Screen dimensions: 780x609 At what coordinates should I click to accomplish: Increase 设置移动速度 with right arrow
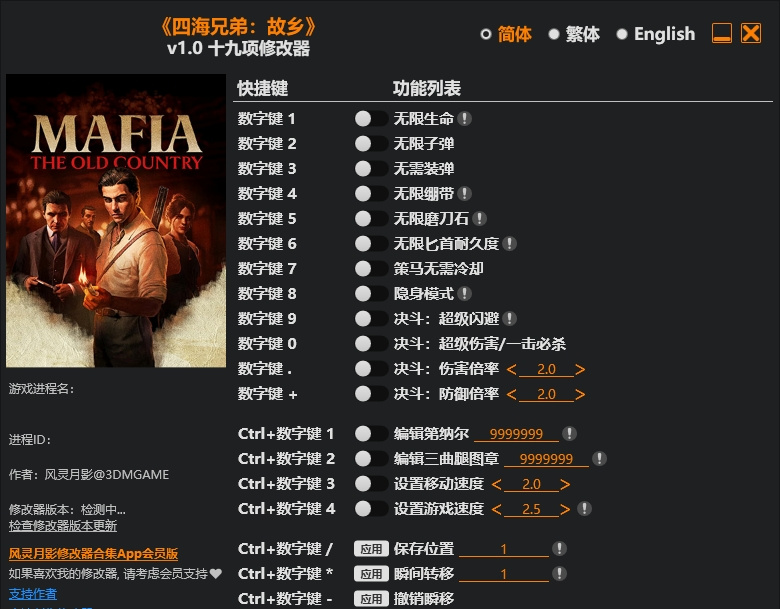(x=565, y=484)
